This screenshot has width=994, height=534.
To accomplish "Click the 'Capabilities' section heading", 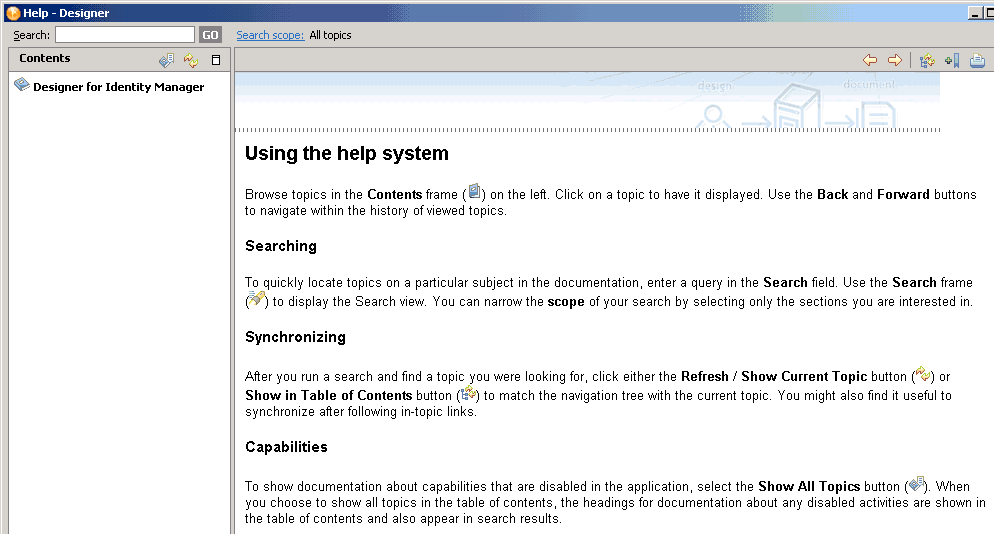I will point(287,447).
